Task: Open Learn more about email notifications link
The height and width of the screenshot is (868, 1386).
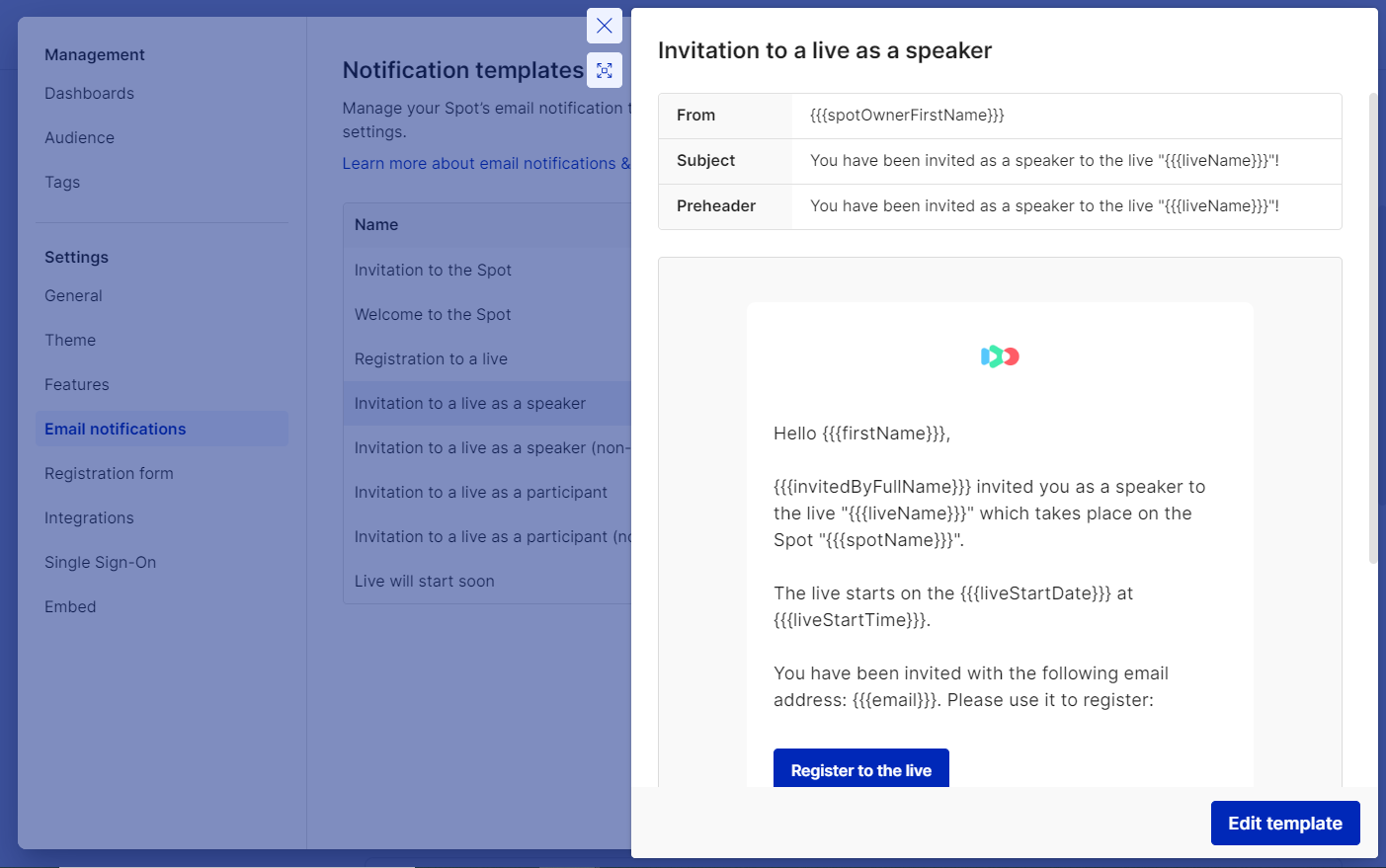Action: pos(485,164)
